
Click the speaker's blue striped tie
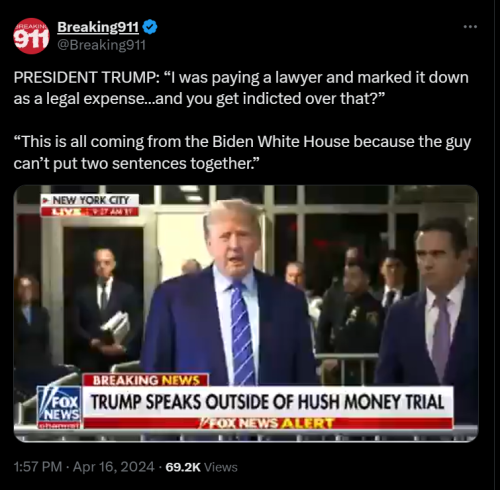[242, 333]
